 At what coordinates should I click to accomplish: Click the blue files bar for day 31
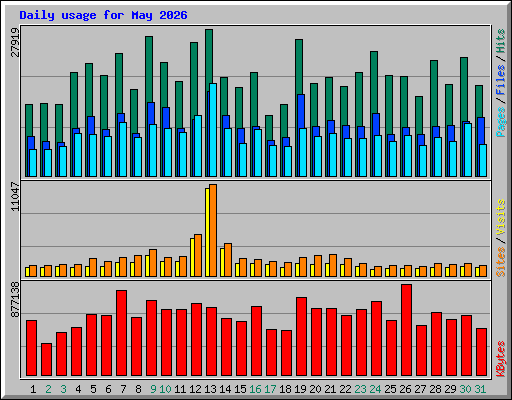click(481, 131)
